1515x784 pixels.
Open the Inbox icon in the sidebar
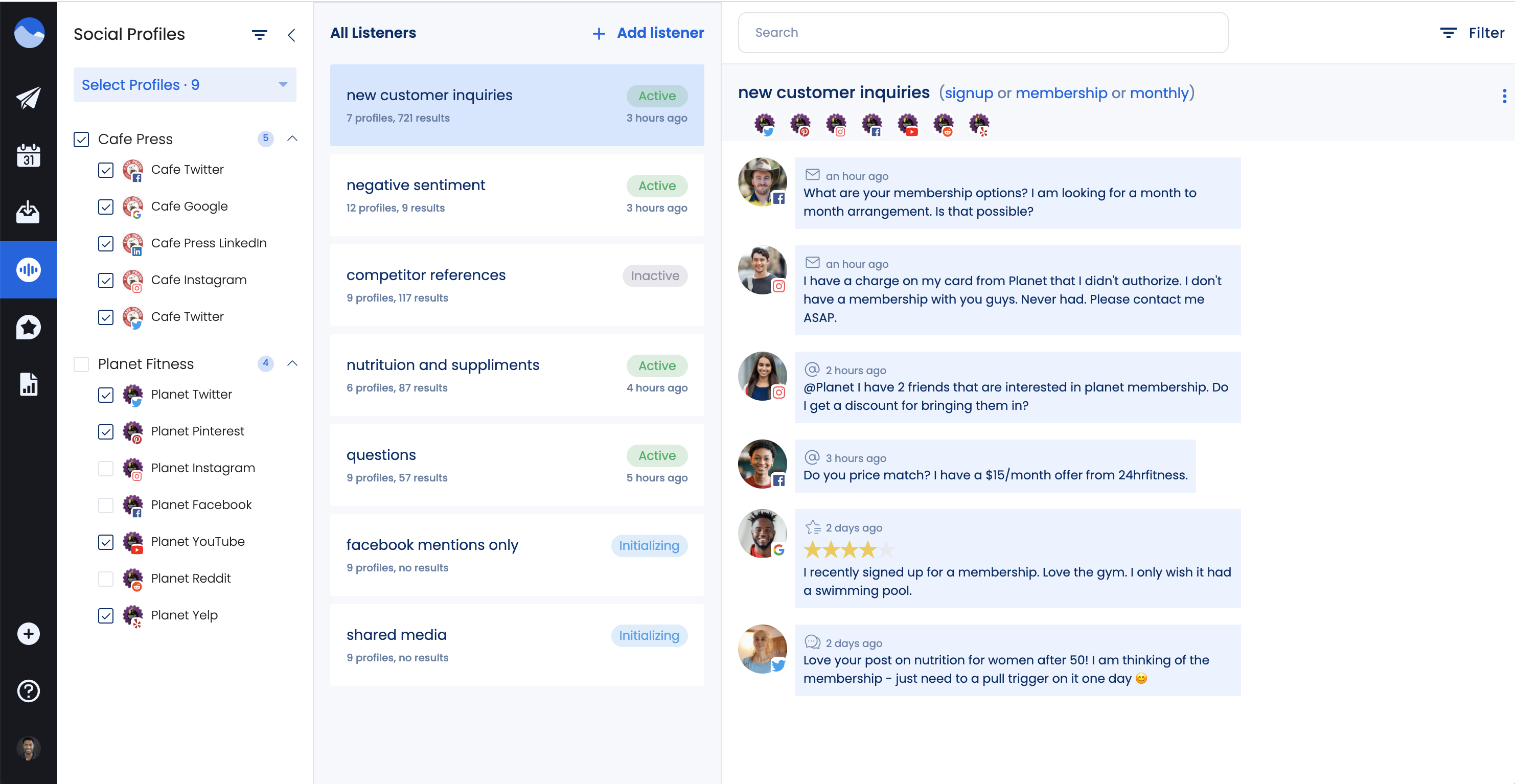(x=28, y=212)
